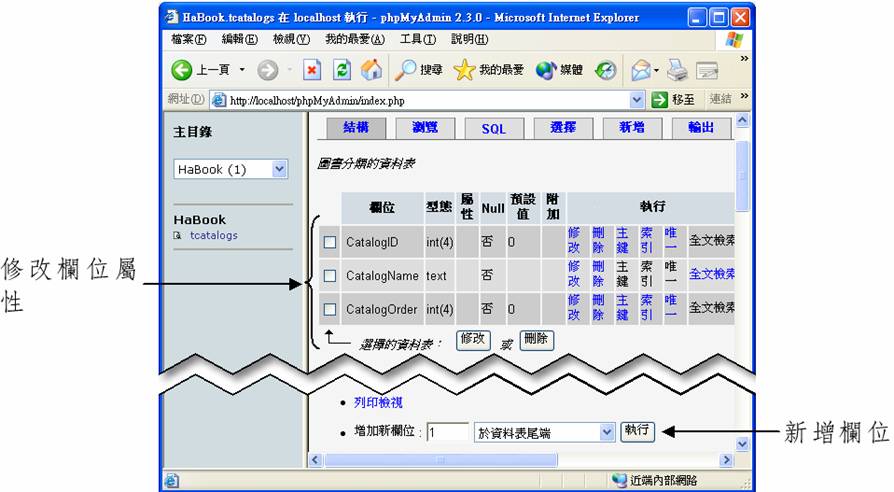Tick the CatalogOrder row checkbox
The height and width of the screenshot is (492, 894).
click(330, 310)
